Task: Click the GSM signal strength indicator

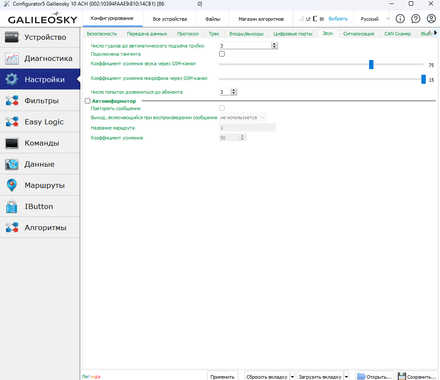Action: [x=301, y=19]
